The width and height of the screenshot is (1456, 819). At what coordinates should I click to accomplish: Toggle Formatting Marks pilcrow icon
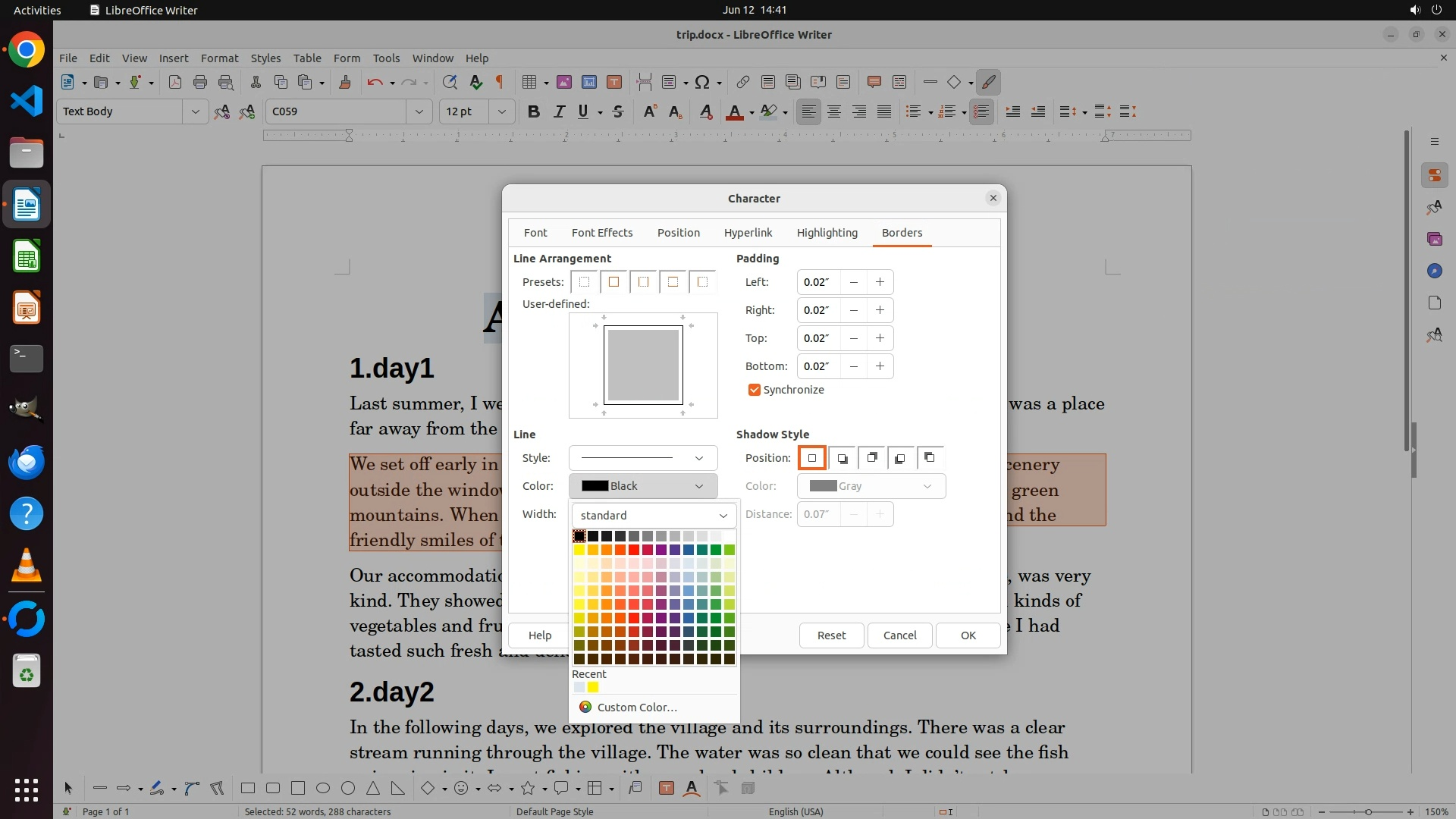coord(500,82)
